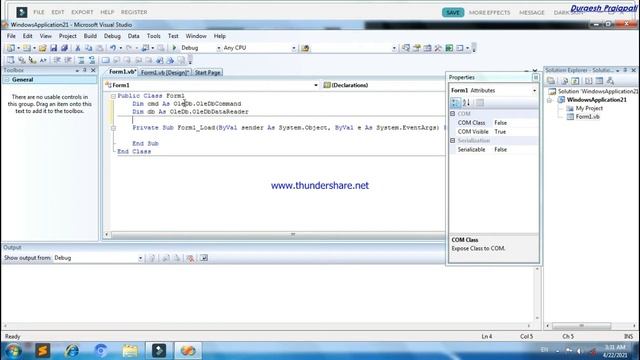Viewport: 640px width, 360px height.
Task: Click the Toggle Bookmark icon in text toolbar
Action: coord(105,60)
